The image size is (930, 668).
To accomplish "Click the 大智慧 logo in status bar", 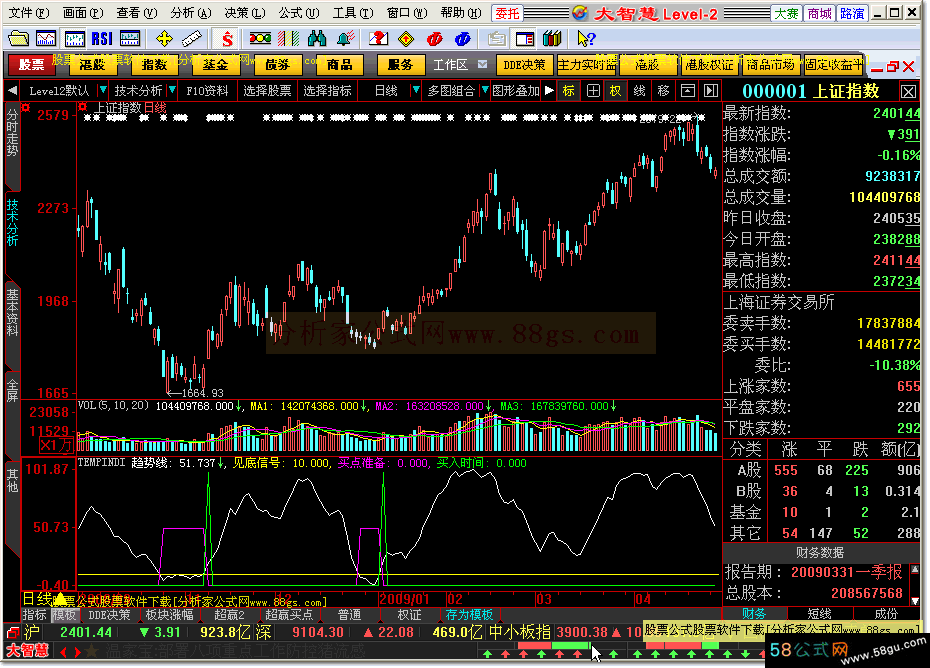I will [27, 651].
